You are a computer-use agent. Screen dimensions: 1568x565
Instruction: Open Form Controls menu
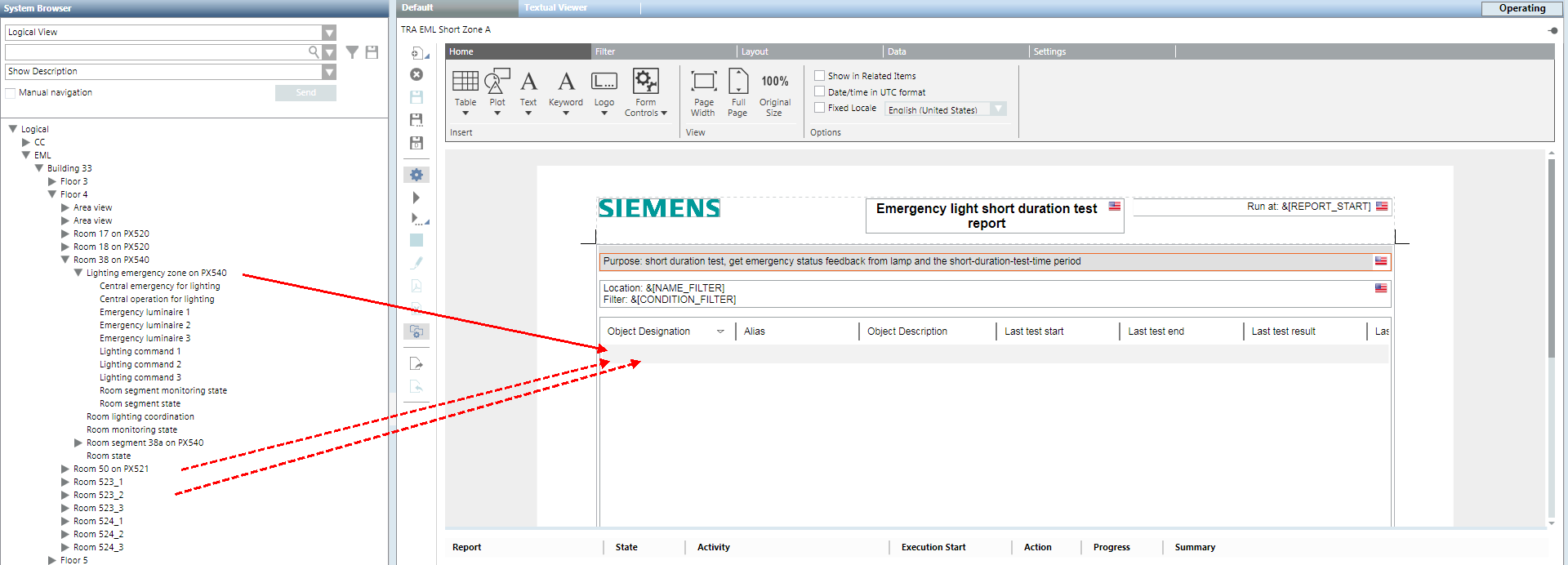pos(645,91)
